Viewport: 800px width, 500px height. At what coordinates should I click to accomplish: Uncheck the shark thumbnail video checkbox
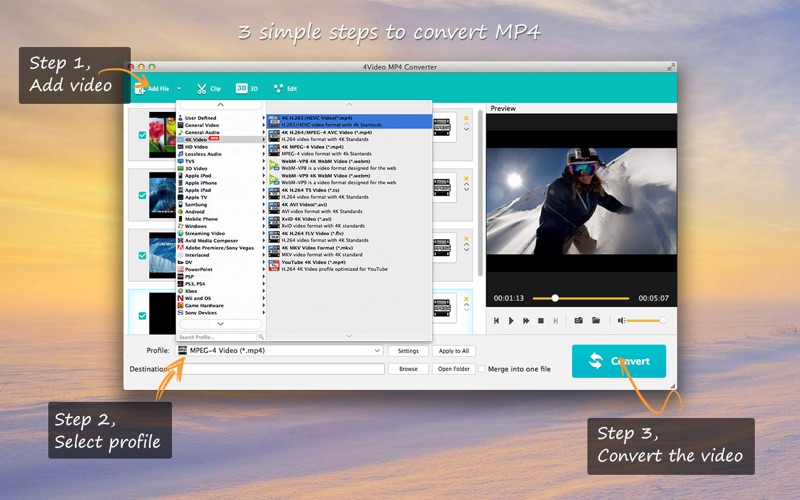point(142,195)
